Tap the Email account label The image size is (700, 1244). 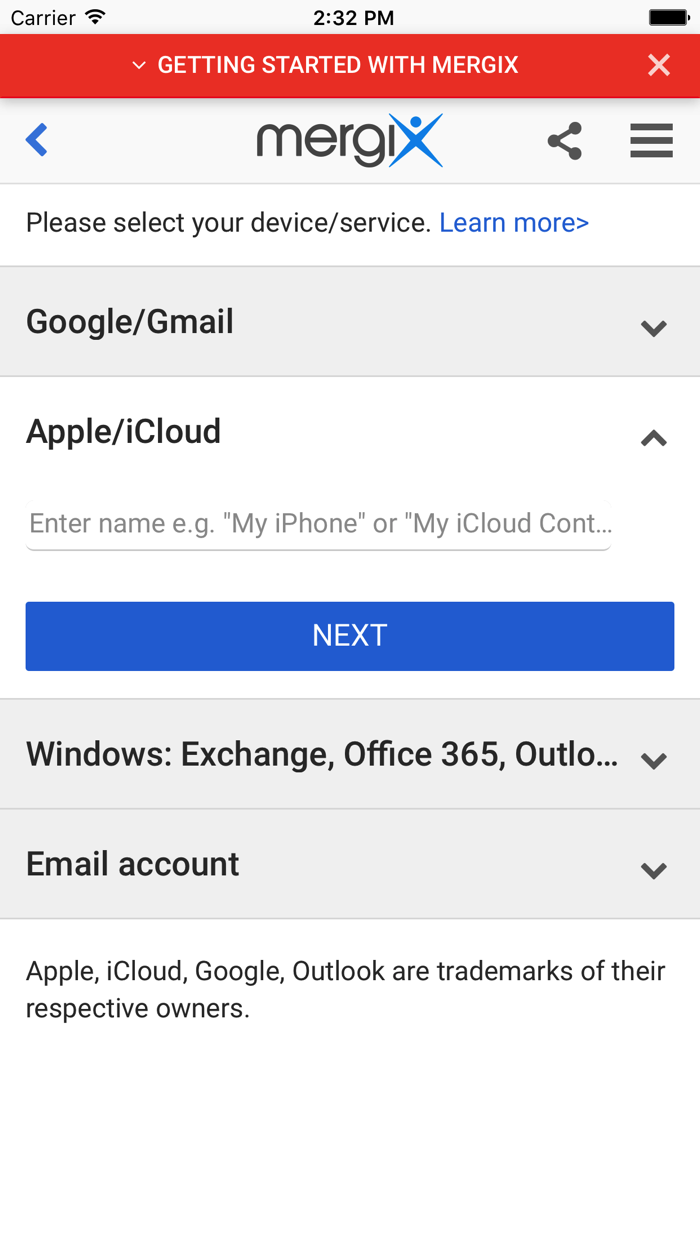132,863
